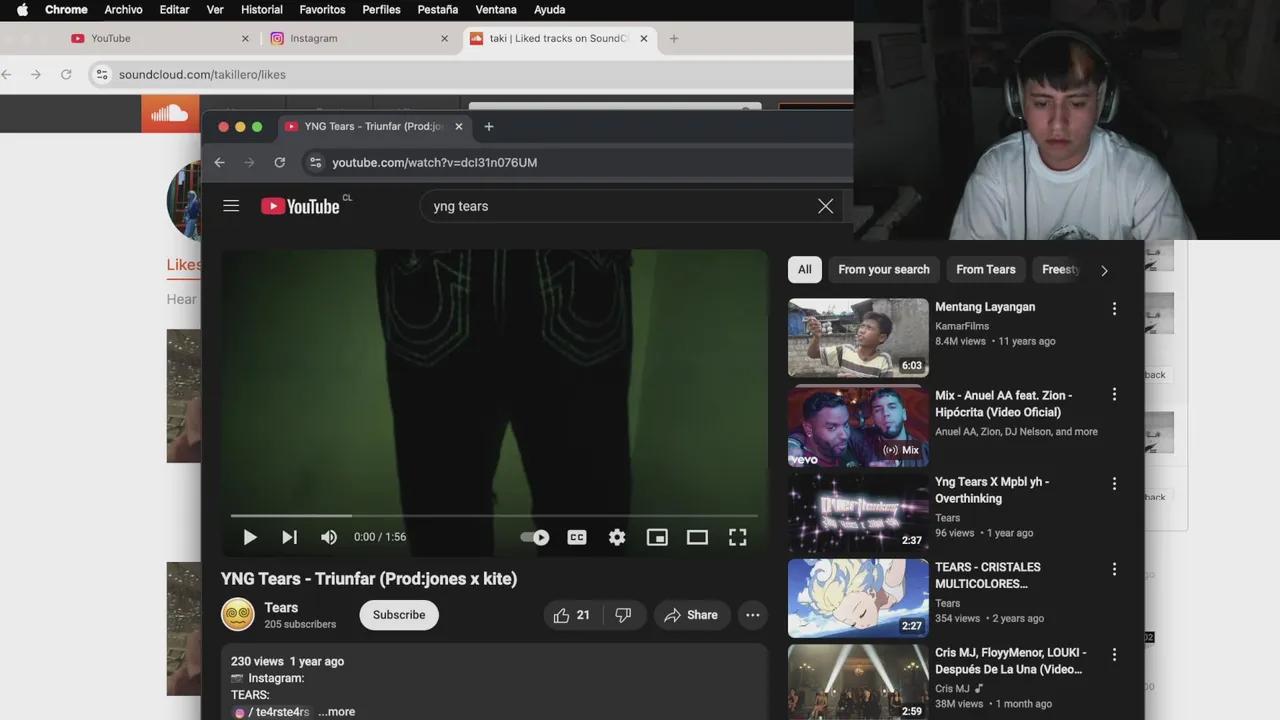
Task: Open more actions ellipsis under video
Action: (753, 615)
